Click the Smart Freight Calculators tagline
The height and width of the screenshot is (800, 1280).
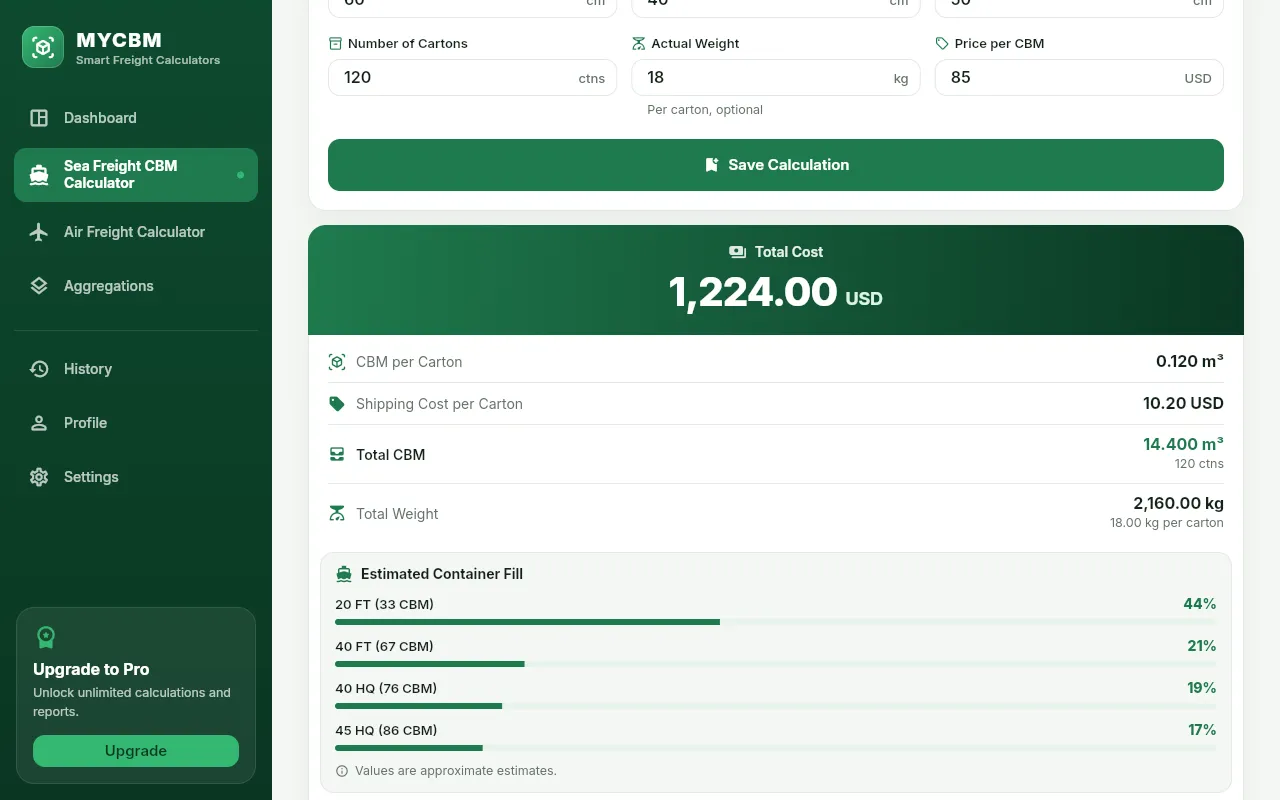click(x=148, y=60)
